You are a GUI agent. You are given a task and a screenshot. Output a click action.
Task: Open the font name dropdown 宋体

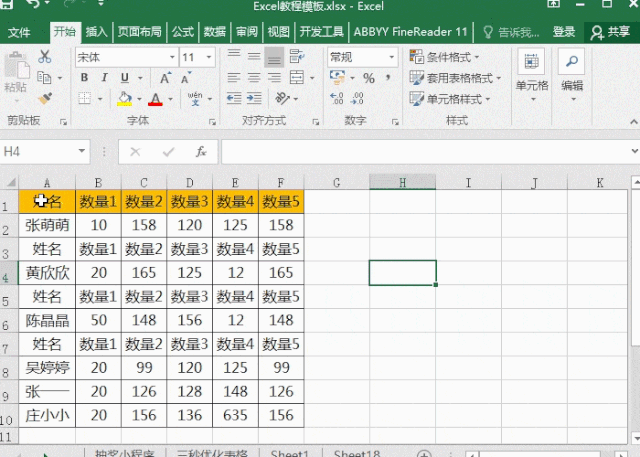[x=173, y=57]
